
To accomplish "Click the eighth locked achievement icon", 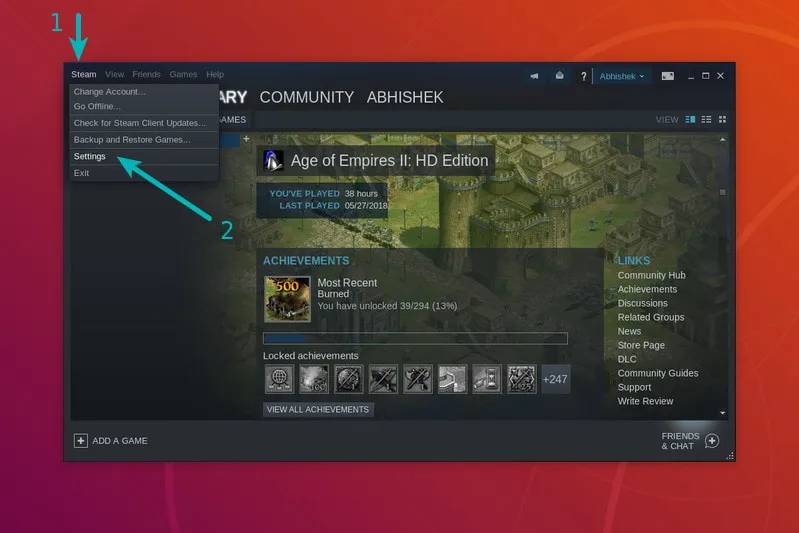I will (522, 379).
